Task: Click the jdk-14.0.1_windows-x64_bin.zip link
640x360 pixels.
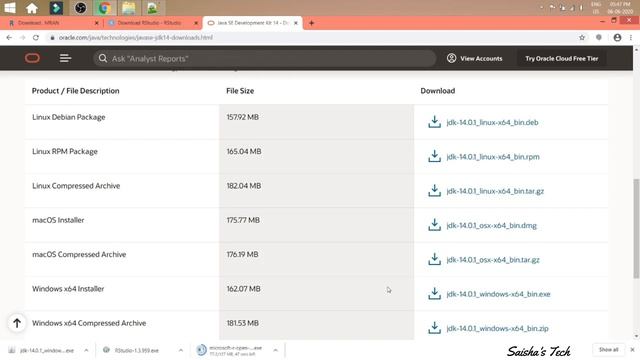Action: [x=498, y=328]
